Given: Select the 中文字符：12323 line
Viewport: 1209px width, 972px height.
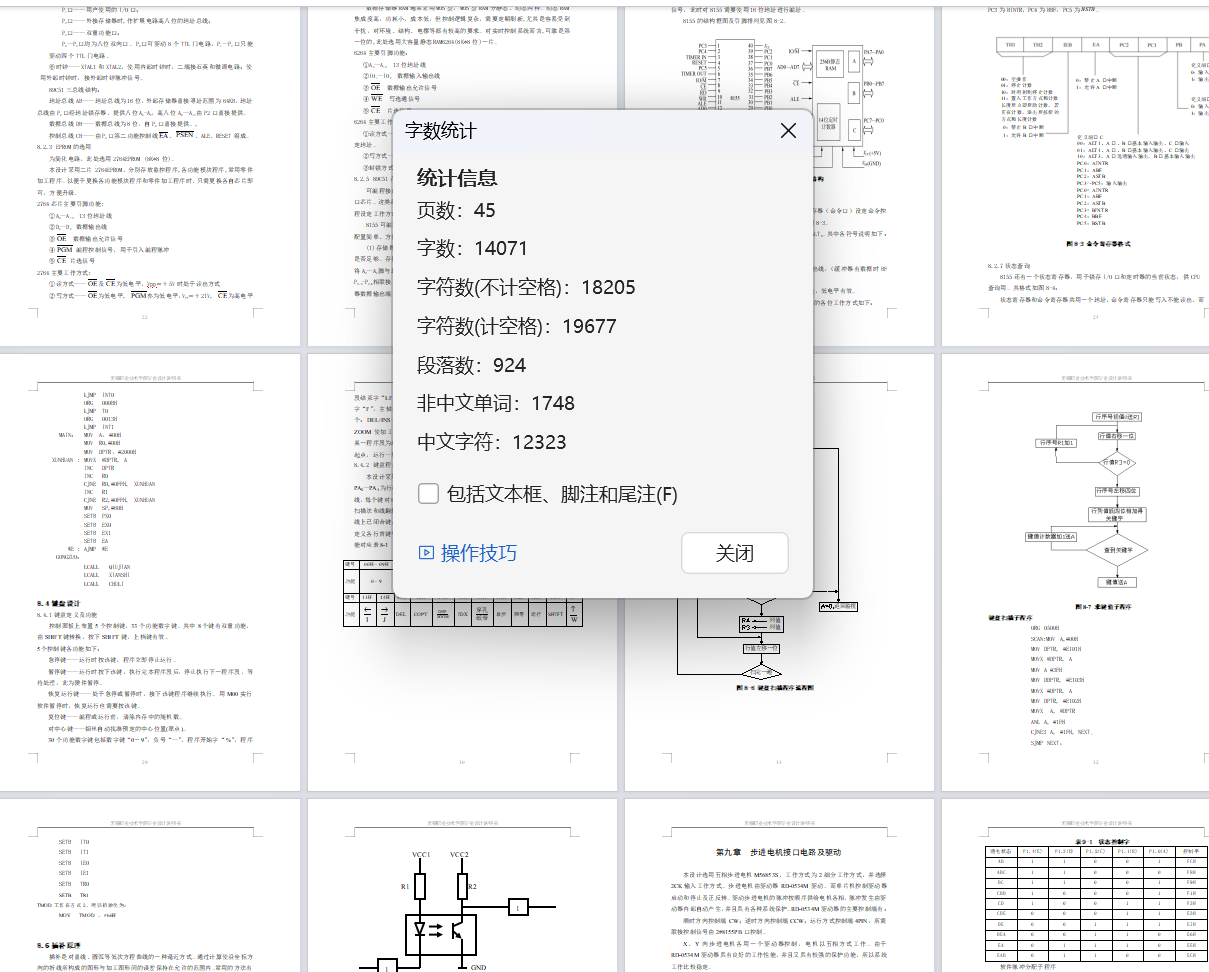Looking at the screenshot, I should 492,442.
